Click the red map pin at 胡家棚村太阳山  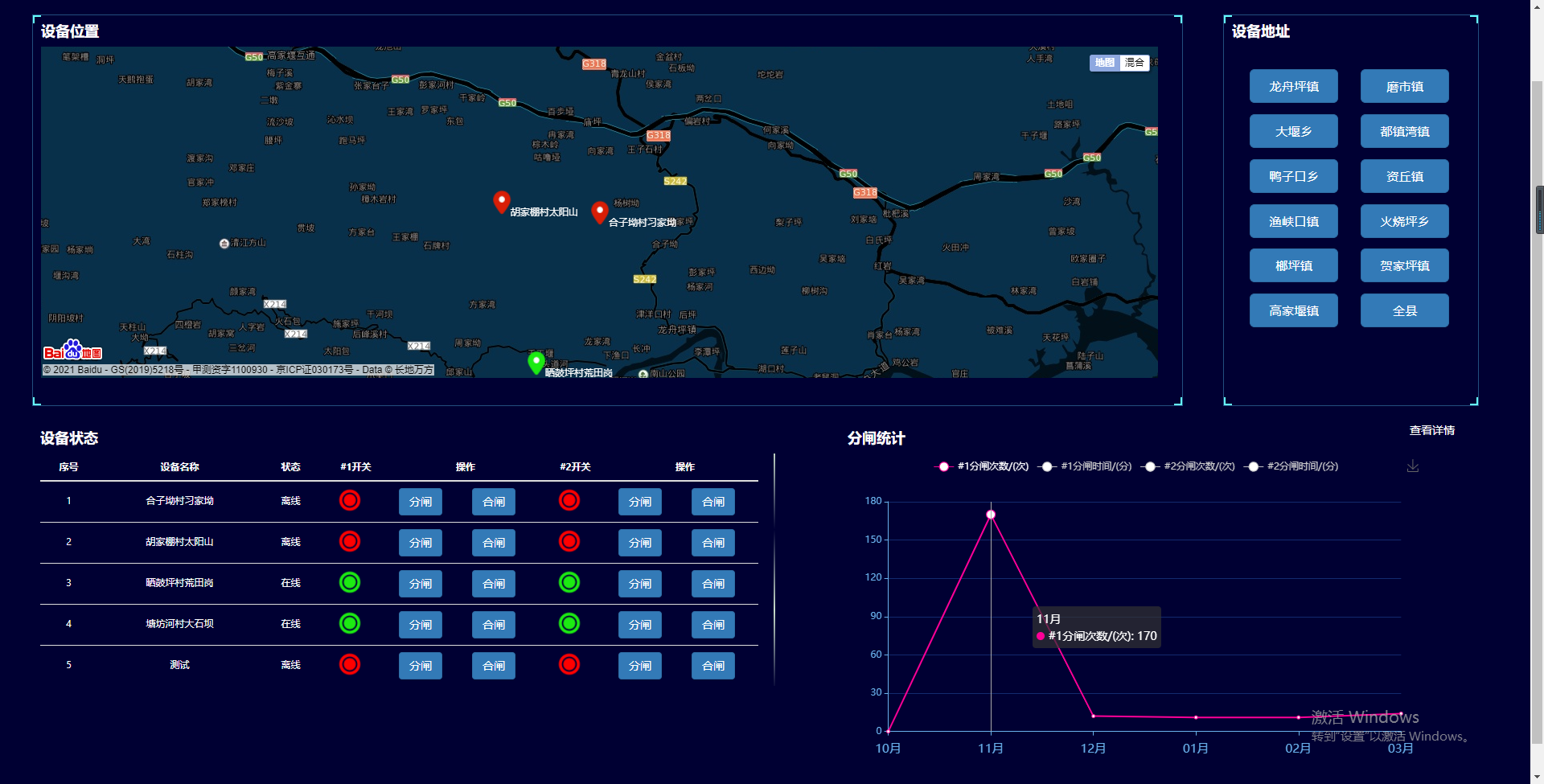pyautogui.click(x=501, y=201)
